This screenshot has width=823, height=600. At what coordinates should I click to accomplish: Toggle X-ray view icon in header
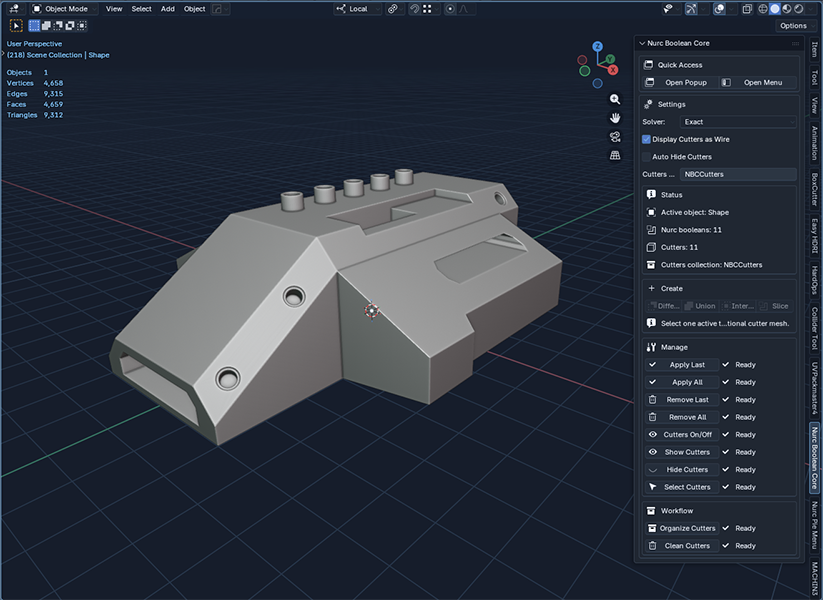[747, 9]
